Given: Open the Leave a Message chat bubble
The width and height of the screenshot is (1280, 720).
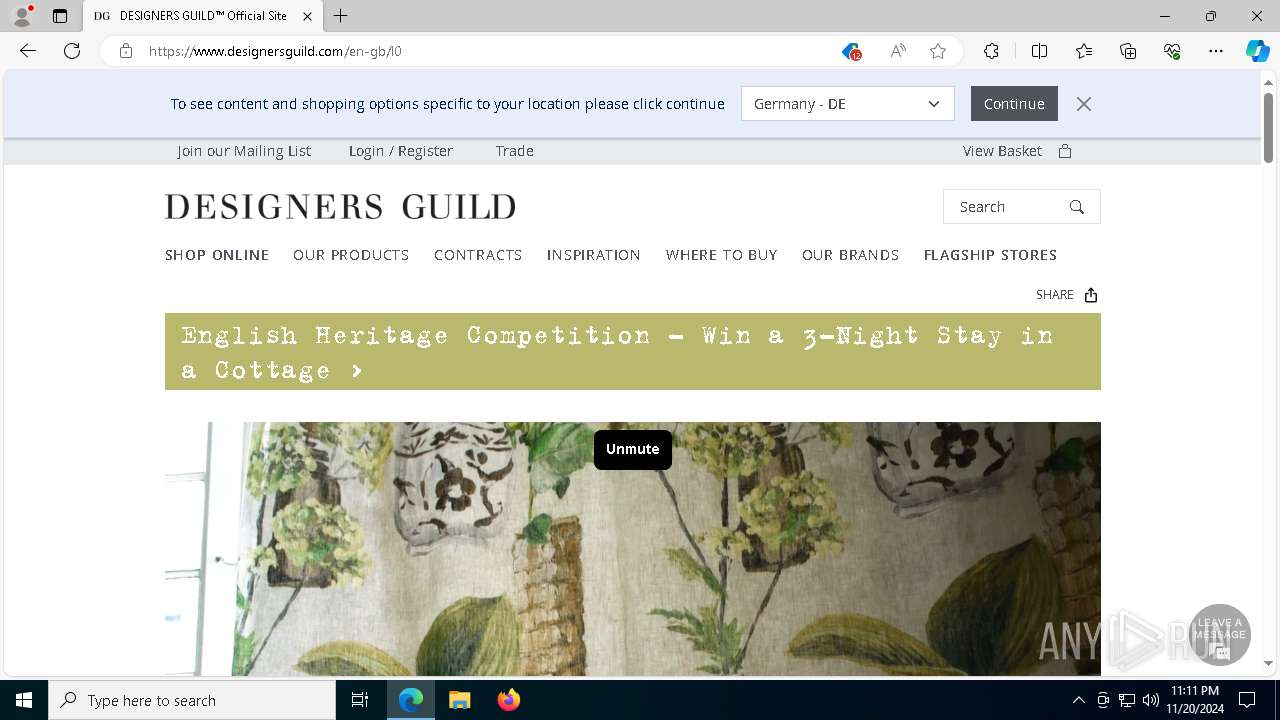Looking at the screenshot, I should 1220,635.
